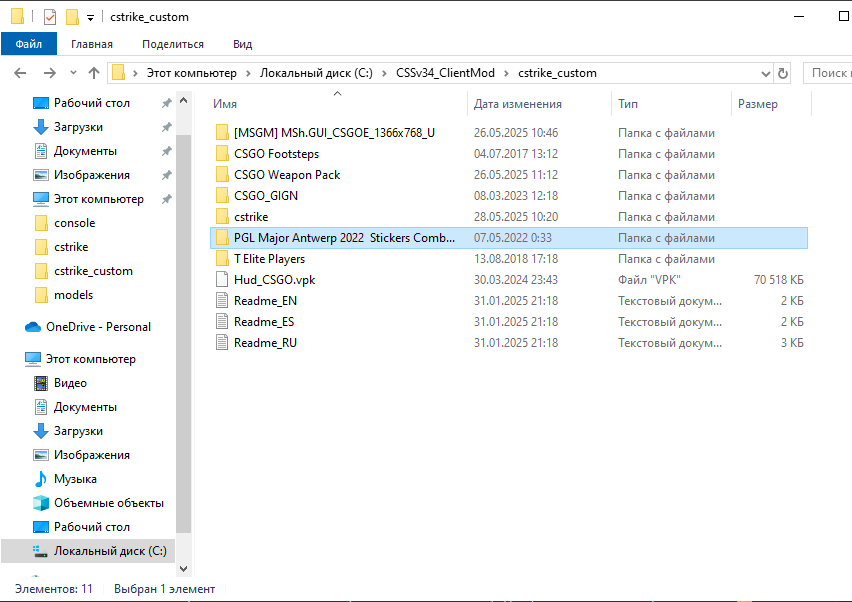
Task: Select Локальный диск (C:) in navigation pane
Action: (x=110, y=551)
